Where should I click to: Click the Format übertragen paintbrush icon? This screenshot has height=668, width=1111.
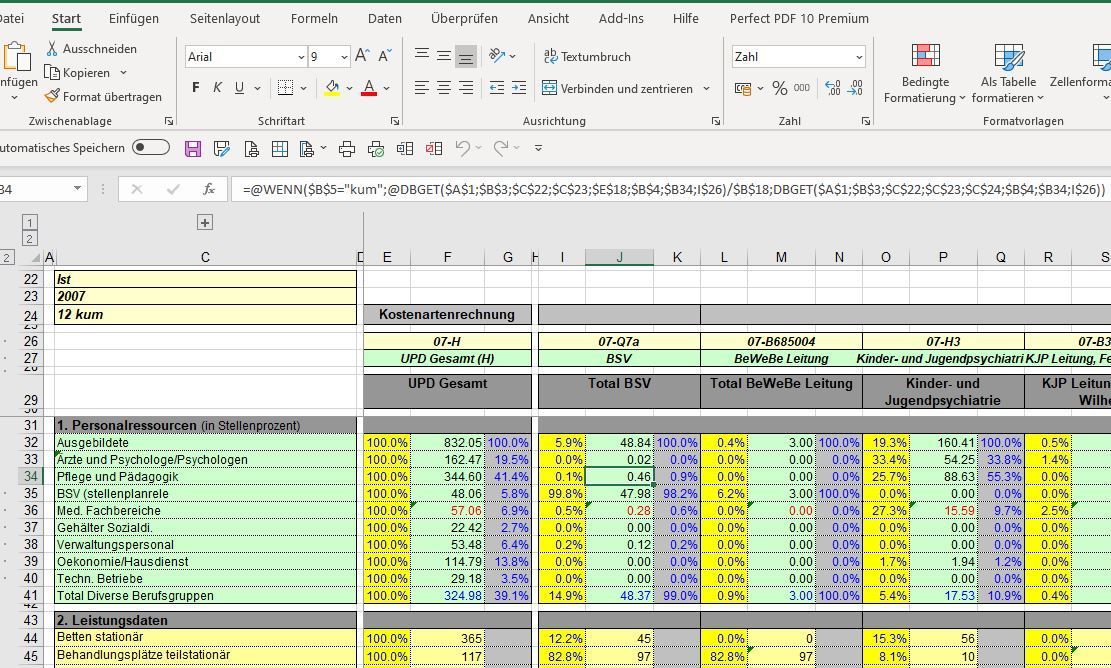coord(52,97)
